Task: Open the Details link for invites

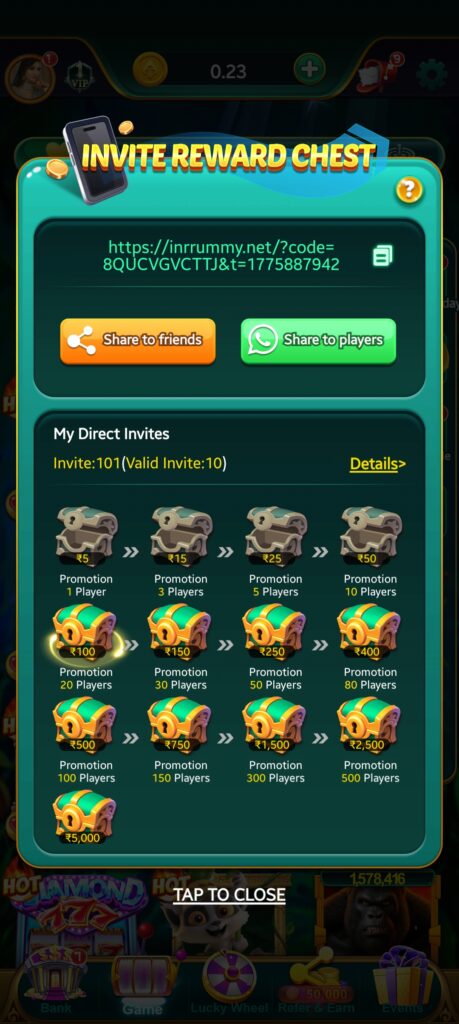Action: (377, 464)
